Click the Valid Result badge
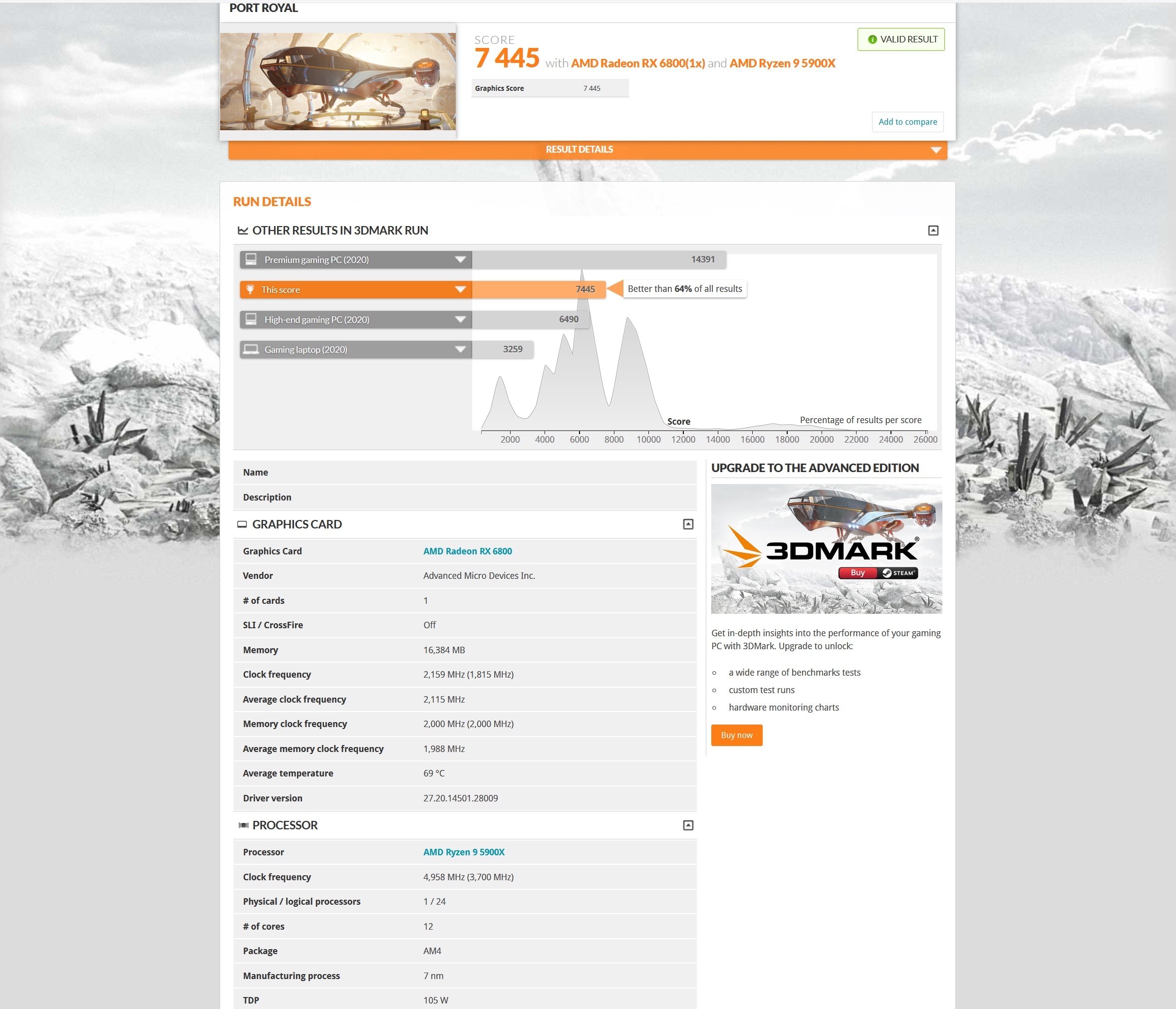1176x1009 pixels. pyautogui.click(x=901, y=40)
